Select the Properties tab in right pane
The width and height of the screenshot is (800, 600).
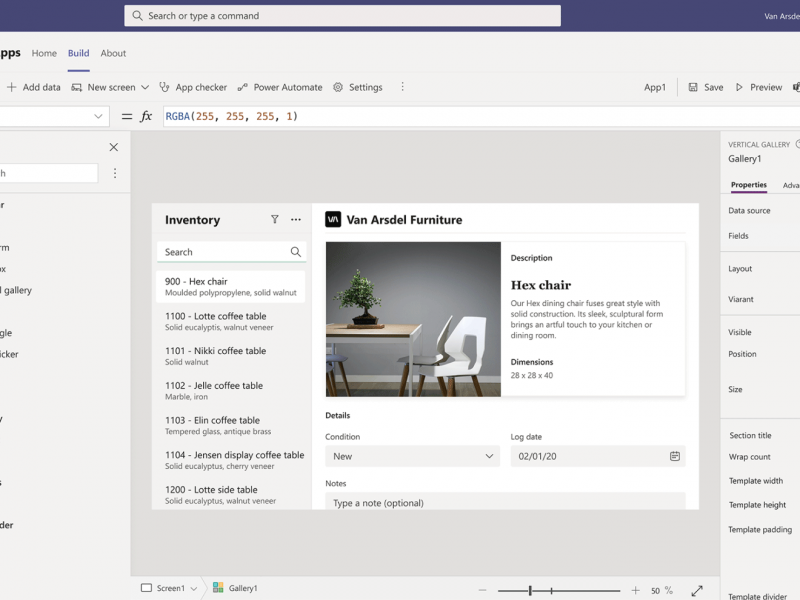748,185
